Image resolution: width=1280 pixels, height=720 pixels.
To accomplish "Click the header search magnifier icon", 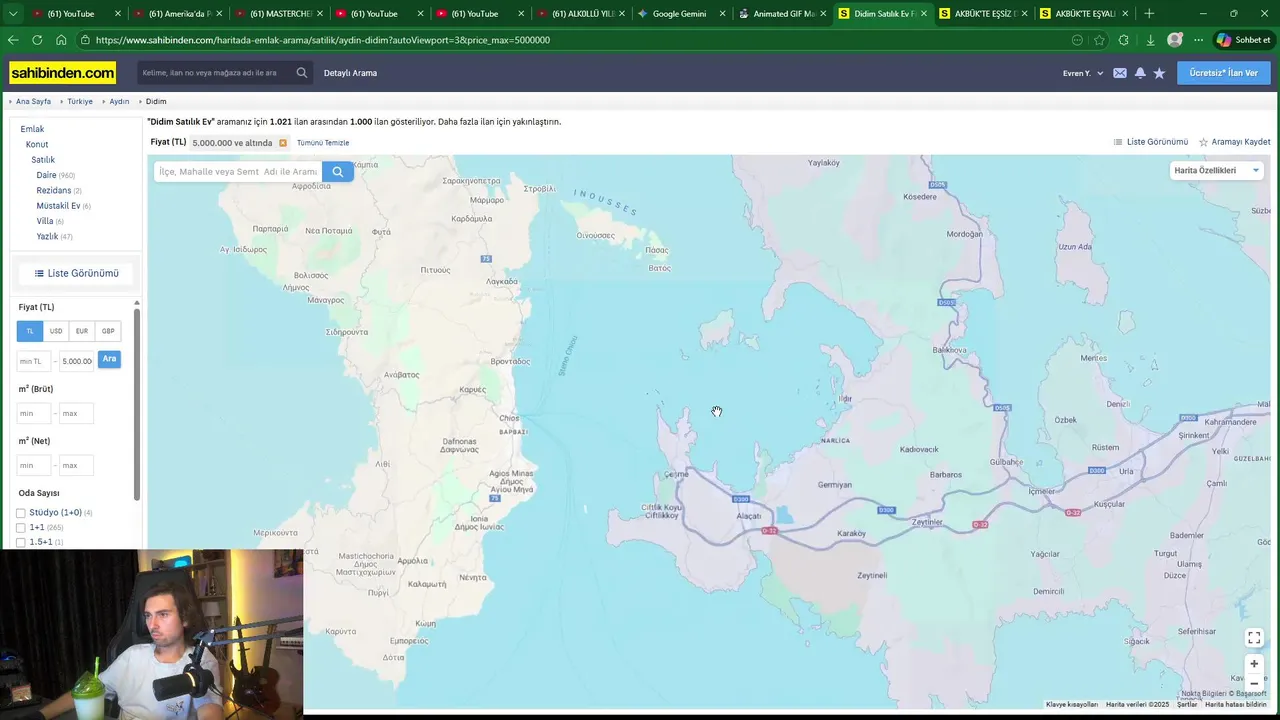I will click(x=302, y=73).
